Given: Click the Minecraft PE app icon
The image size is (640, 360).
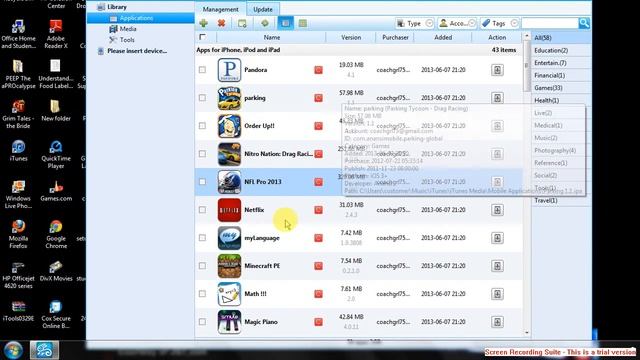Looking at the screenshot, I should point(229,266).
